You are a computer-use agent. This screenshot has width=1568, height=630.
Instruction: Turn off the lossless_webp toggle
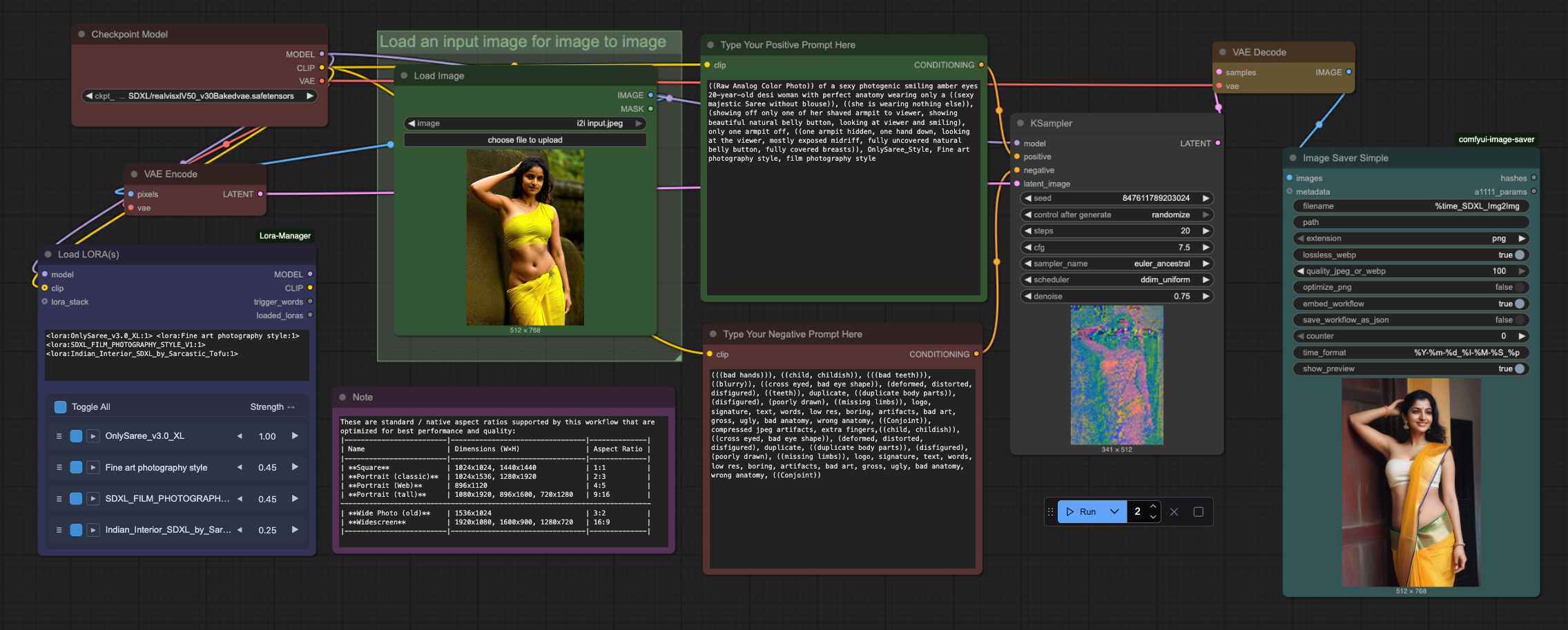[1519, 255]
